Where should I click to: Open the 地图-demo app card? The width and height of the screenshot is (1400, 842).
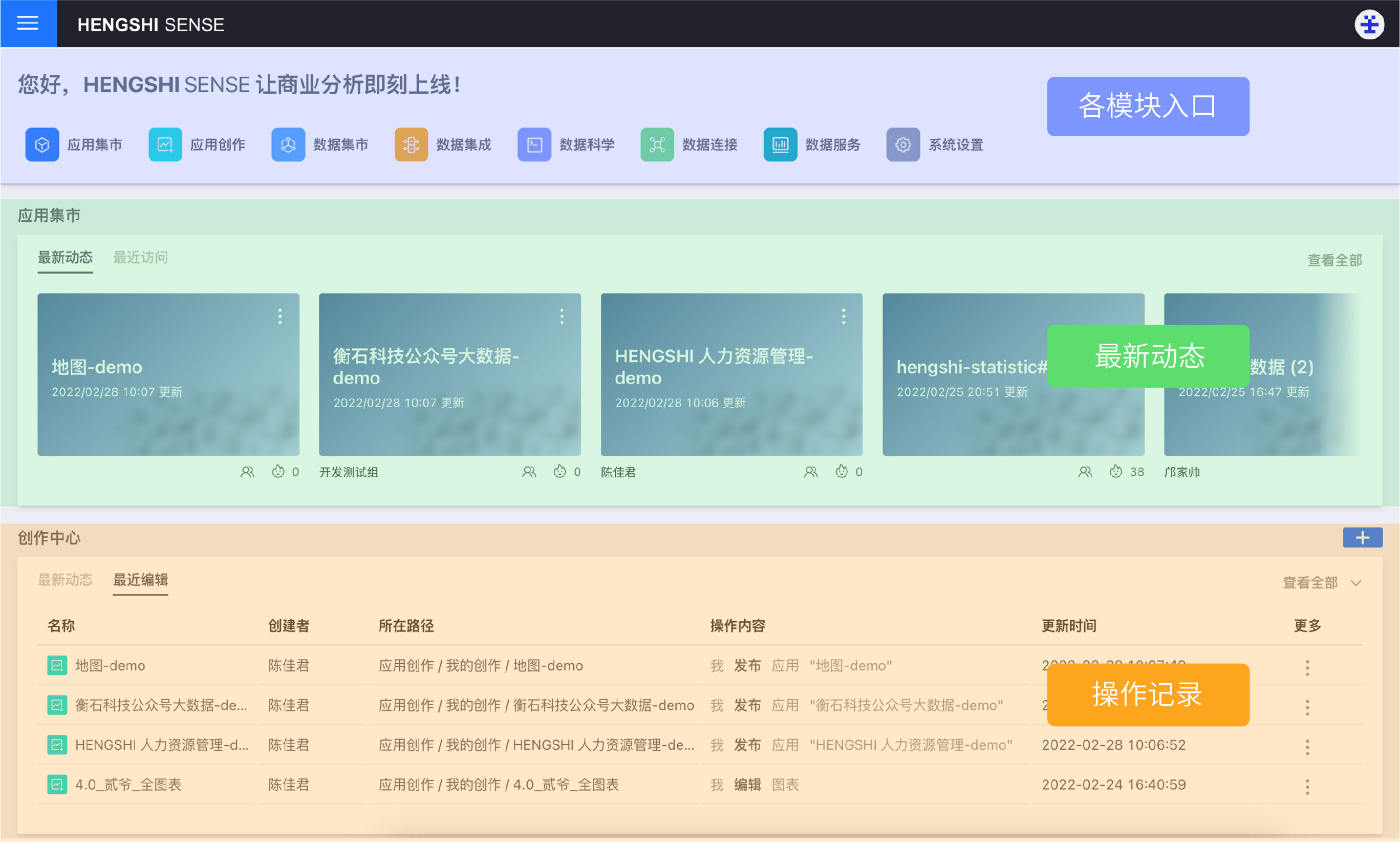pos(168,374)
